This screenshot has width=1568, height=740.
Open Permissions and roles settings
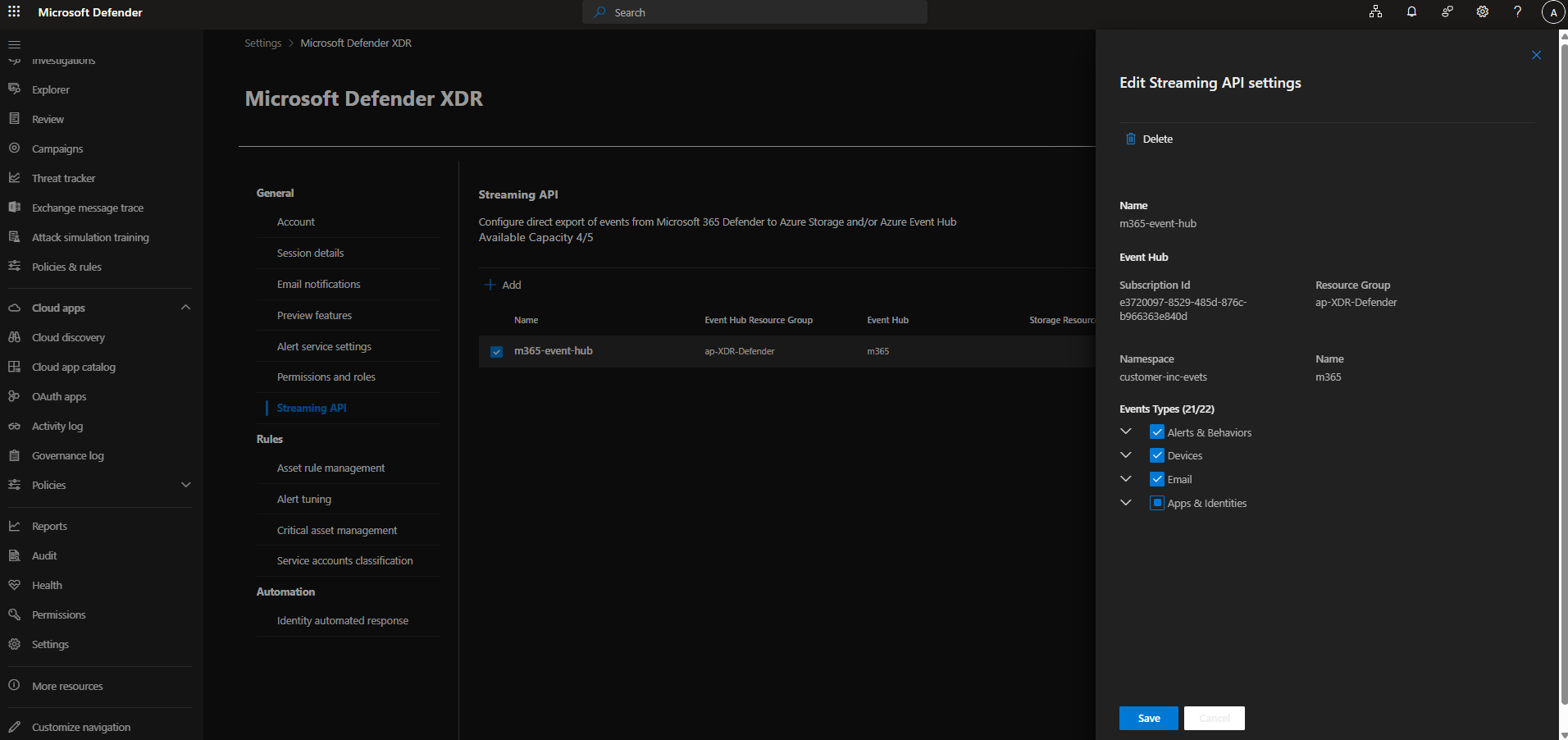tap(326, 377)
